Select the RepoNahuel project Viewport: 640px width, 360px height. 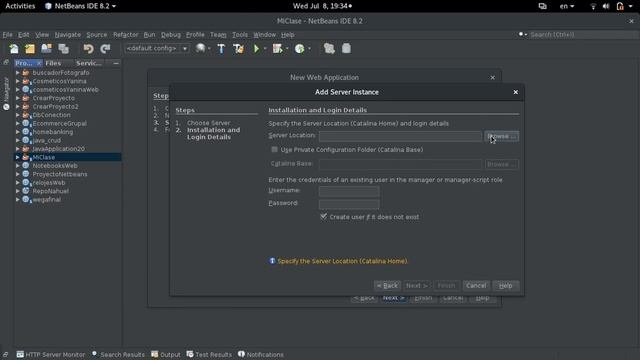point(50,191)
